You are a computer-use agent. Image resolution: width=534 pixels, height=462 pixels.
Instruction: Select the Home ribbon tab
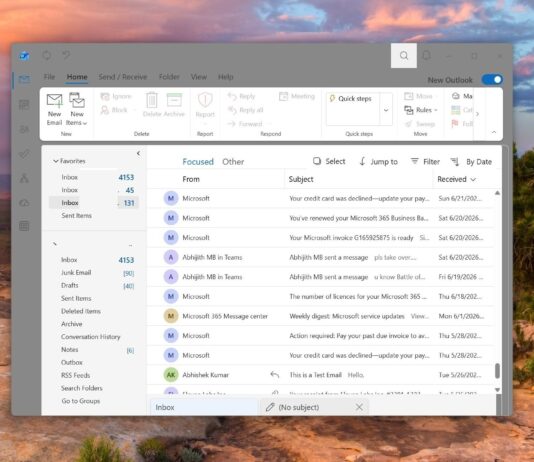click(77, 77)
